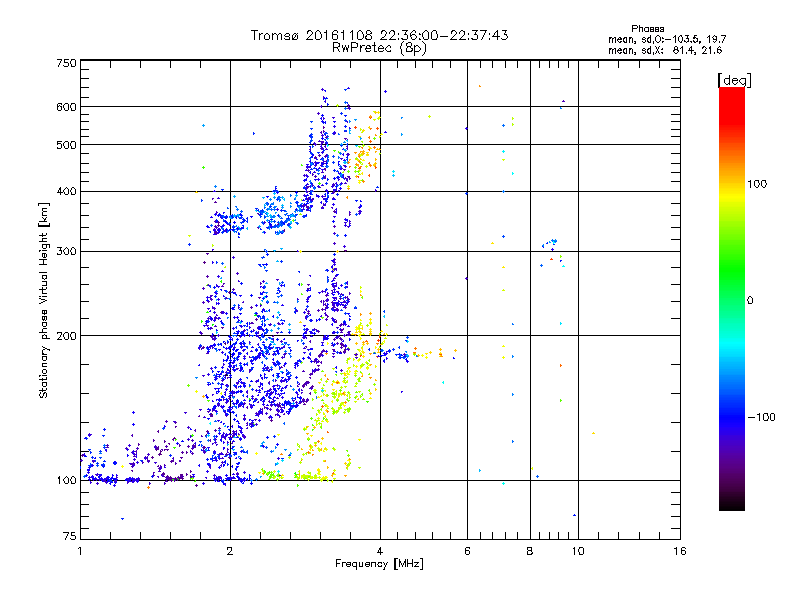Click the 'Frequency [MHz]' axis label

379,564
